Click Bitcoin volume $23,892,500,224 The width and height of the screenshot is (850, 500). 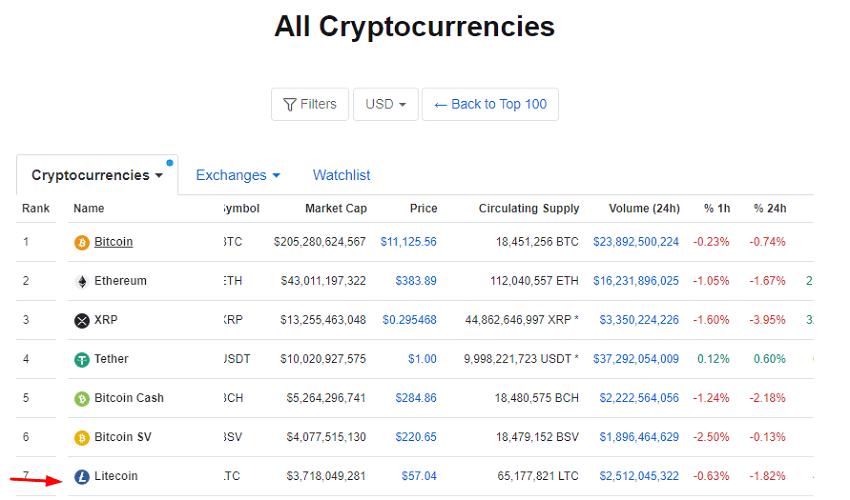pyautogui.click(x=636, y=242)
